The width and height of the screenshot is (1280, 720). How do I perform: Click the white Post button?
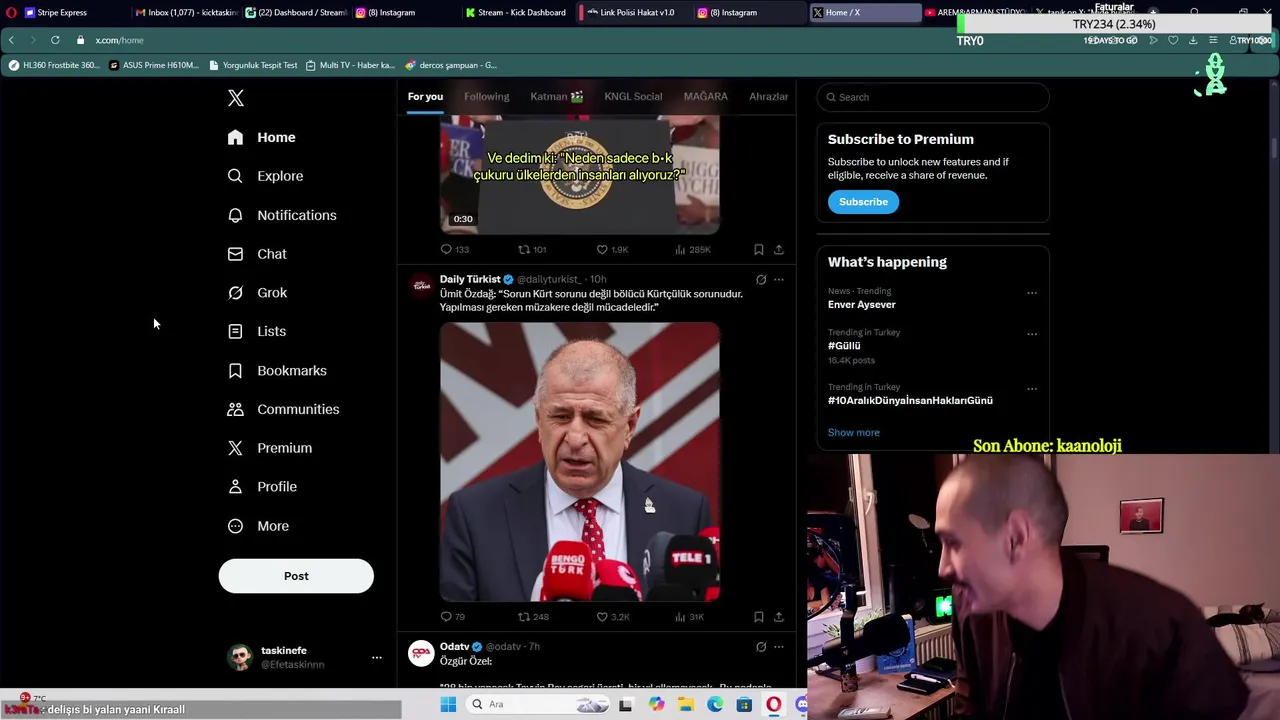coord(296,576)
